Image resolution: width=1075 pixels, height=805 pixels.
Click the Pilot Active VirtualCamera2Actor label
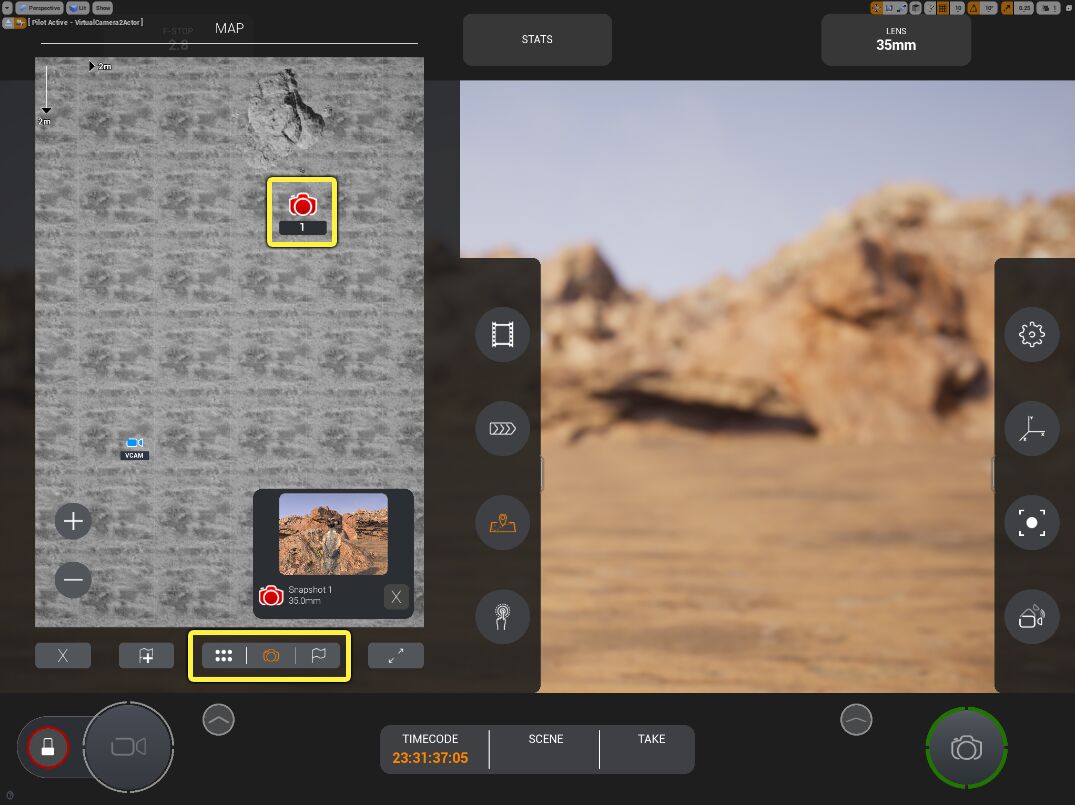tap(86, 23)
